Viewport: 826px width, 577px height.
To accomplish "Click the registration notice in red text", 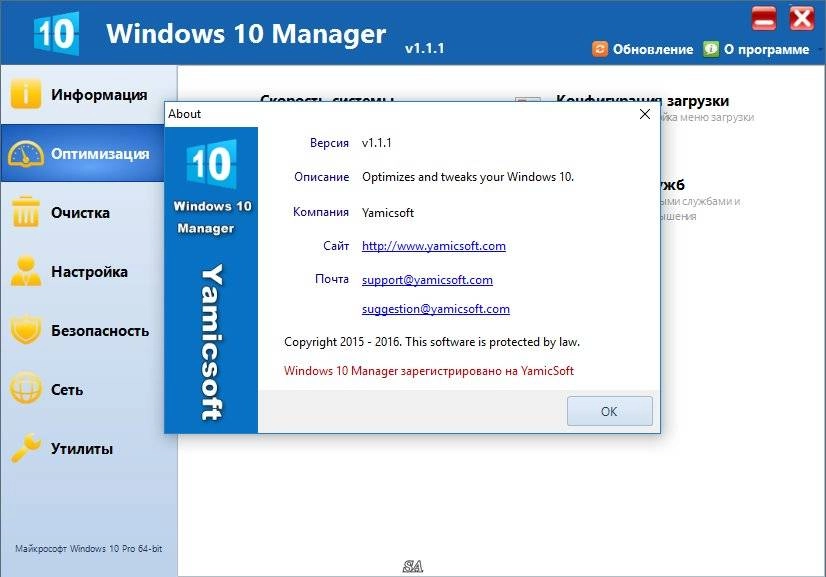I will click(x=428, y=371).
